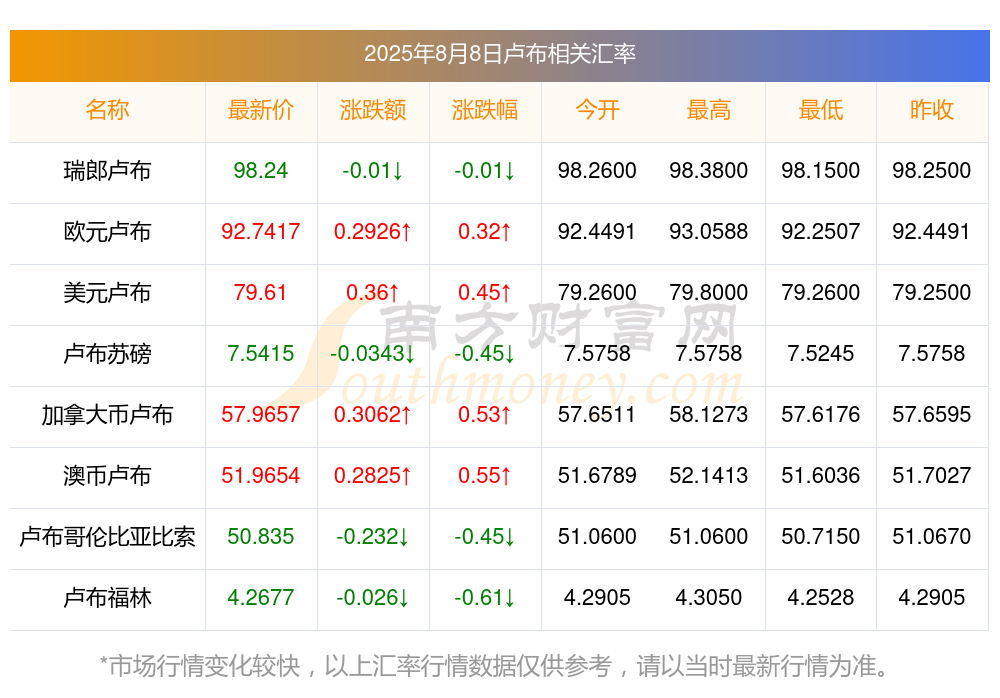
Task: Click the 涨跌额 column header
Action: 372,110
